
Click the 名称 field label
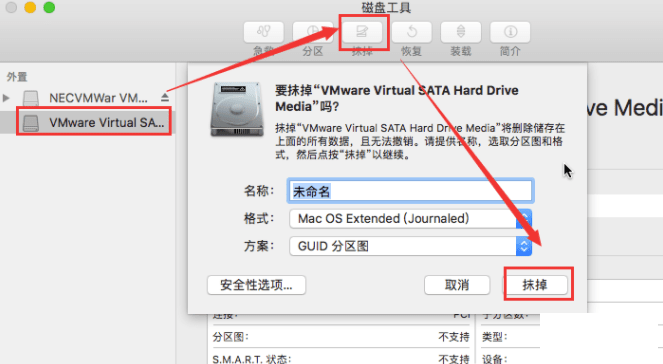tap(259, 191)
